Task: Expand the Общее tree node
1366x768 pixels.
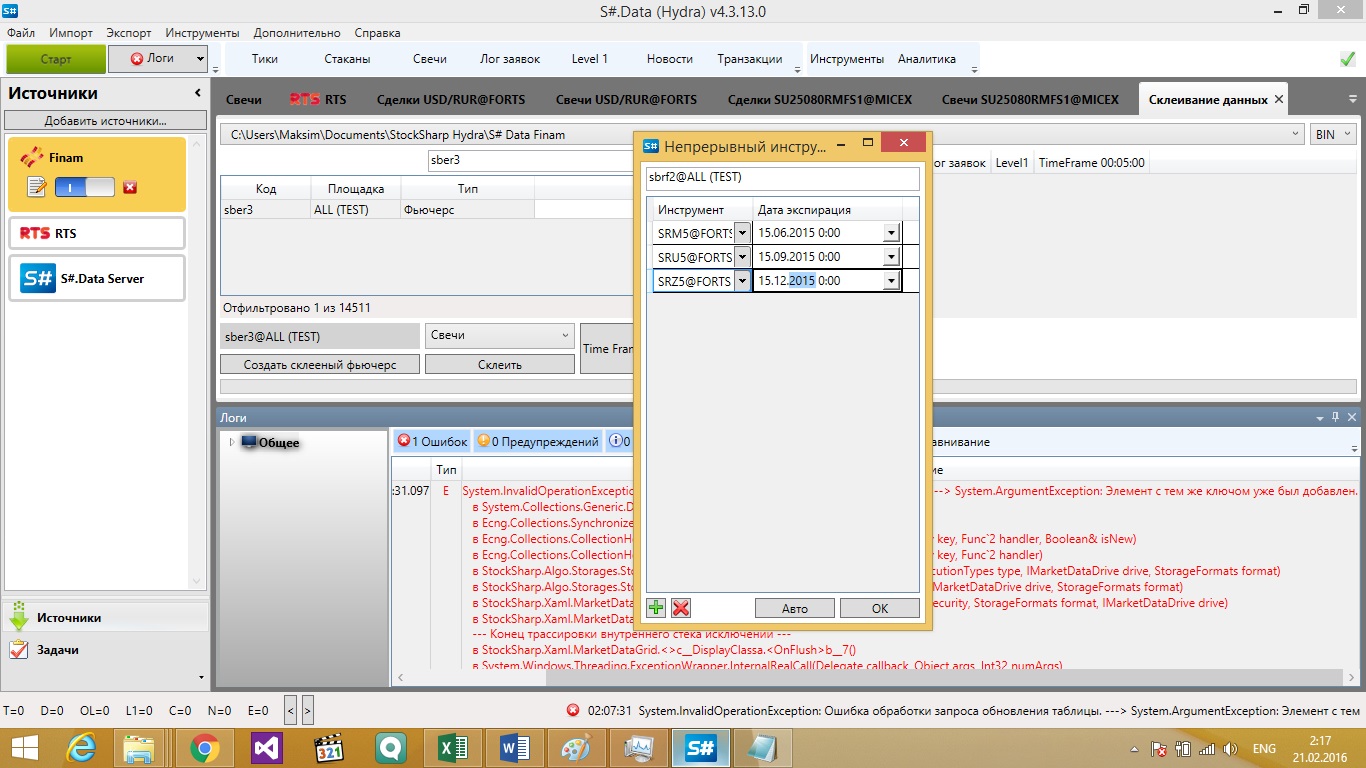Action: tap(232, 442)
